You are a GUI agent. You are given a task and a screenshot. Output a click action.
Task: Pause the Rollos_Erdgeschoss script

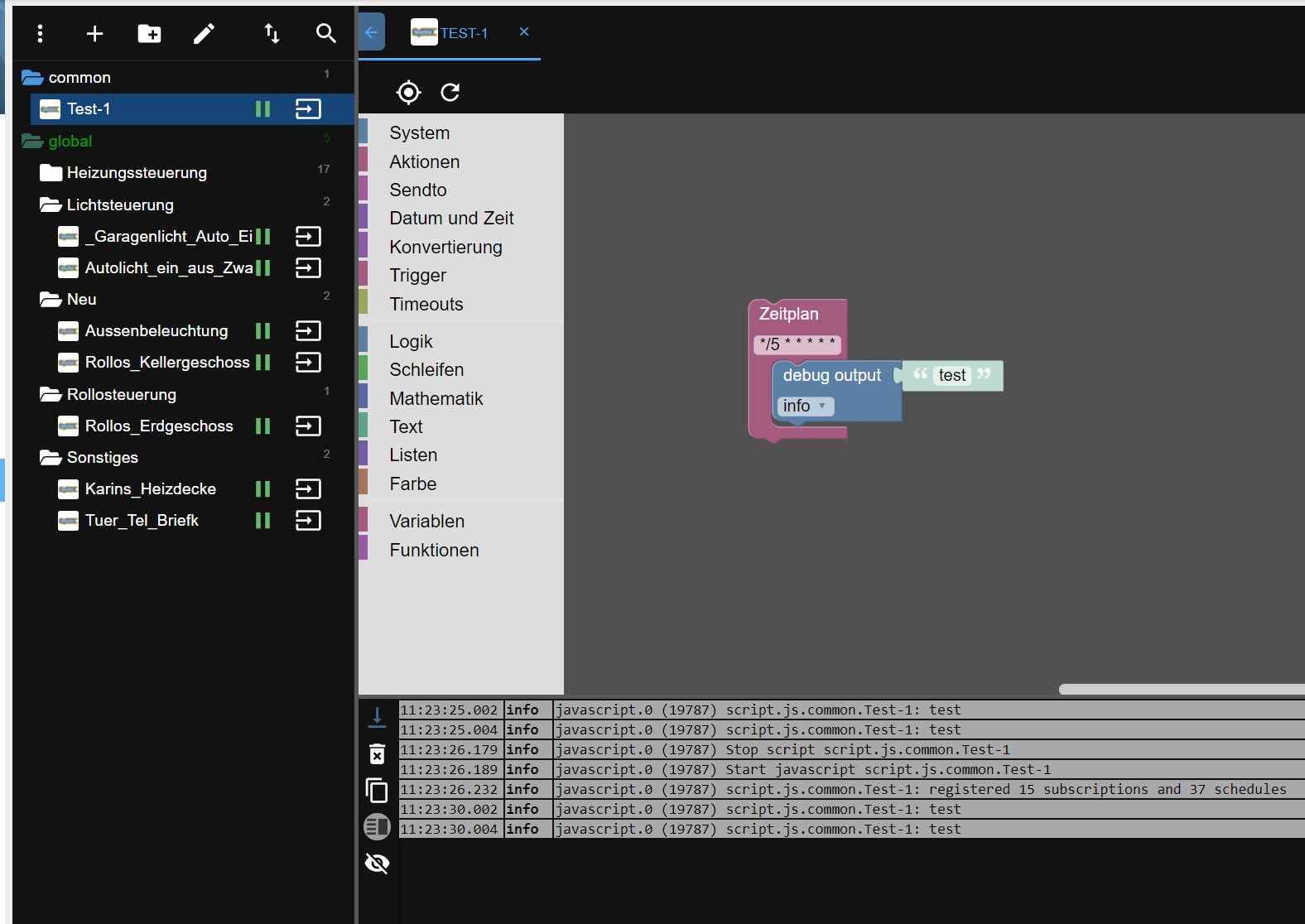[x=263, y=426]
